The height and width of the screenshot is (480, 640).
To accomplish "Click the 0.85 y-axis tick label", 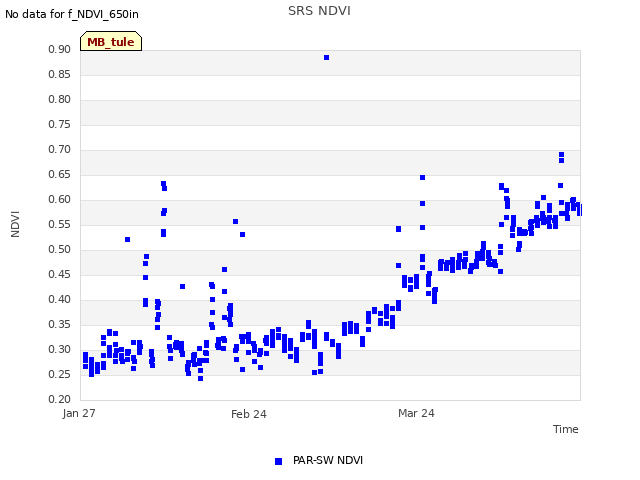I will pyautogui.click(x=60, y=74).
